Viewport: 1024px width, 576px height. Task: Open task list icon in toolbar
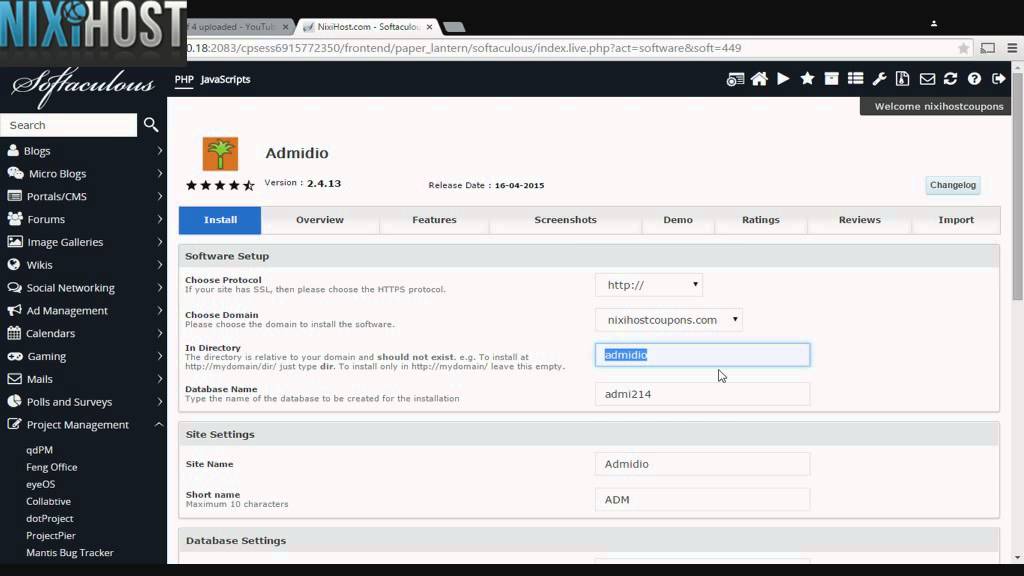[x=856, y=79]
